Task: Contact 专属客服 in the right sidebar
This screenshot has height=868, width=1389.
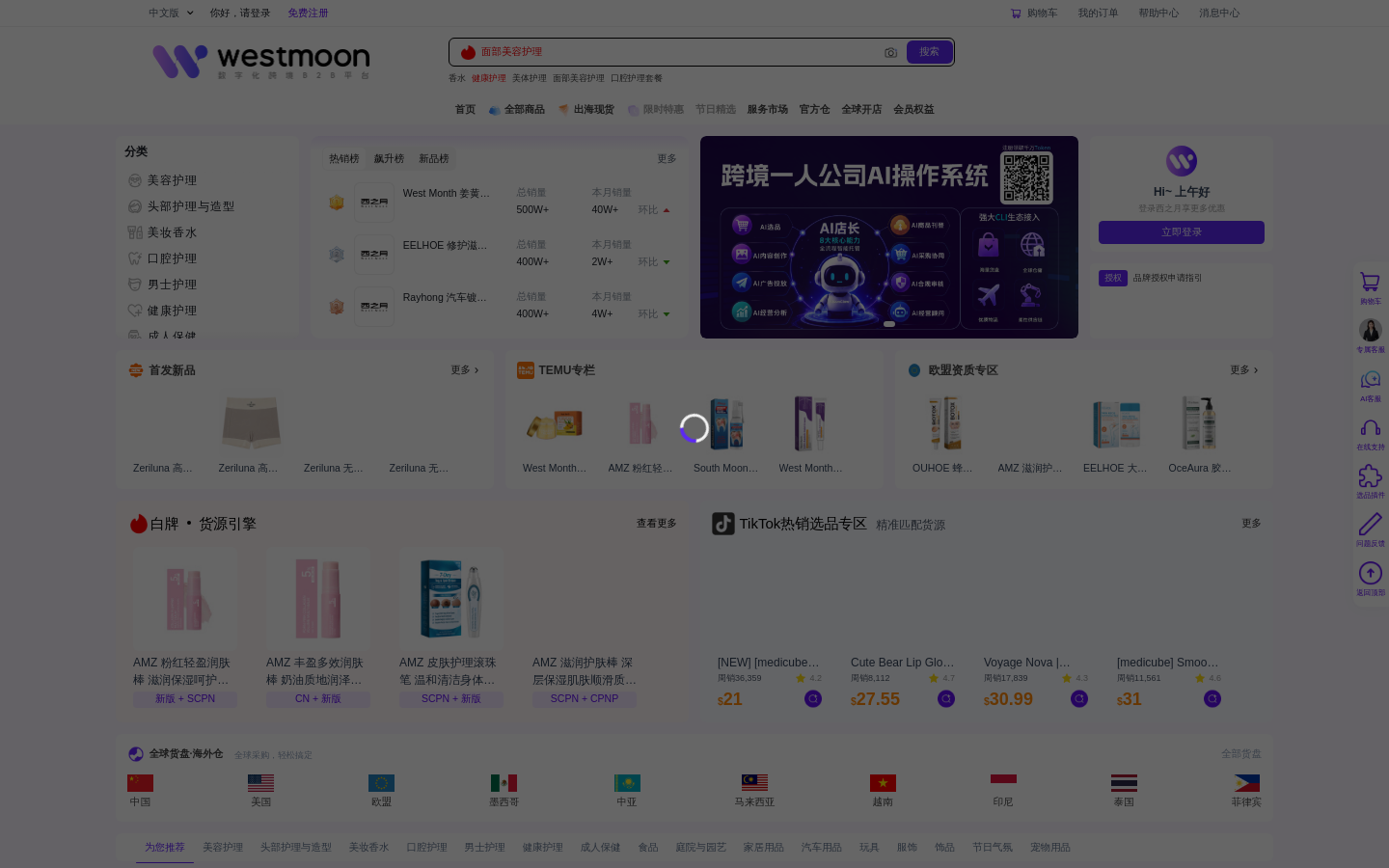Action: tap(1370, 337)
